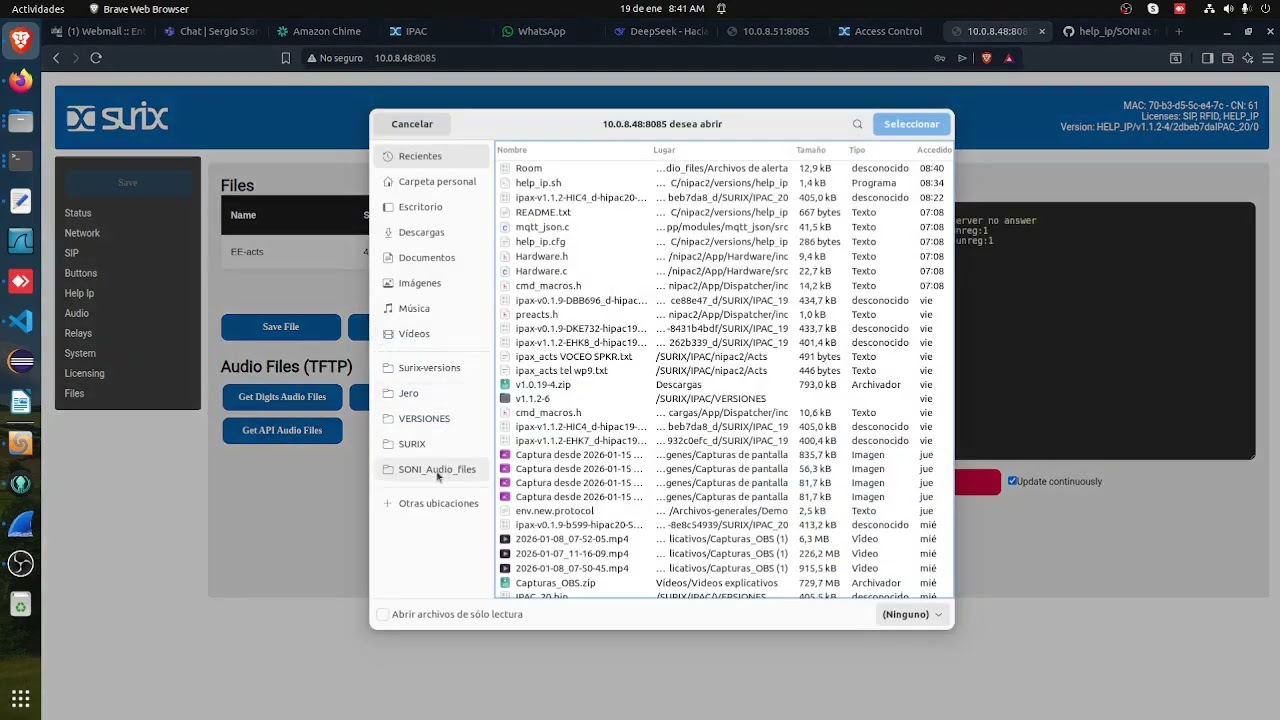Open the trash icon in dock

pos(20,604)
